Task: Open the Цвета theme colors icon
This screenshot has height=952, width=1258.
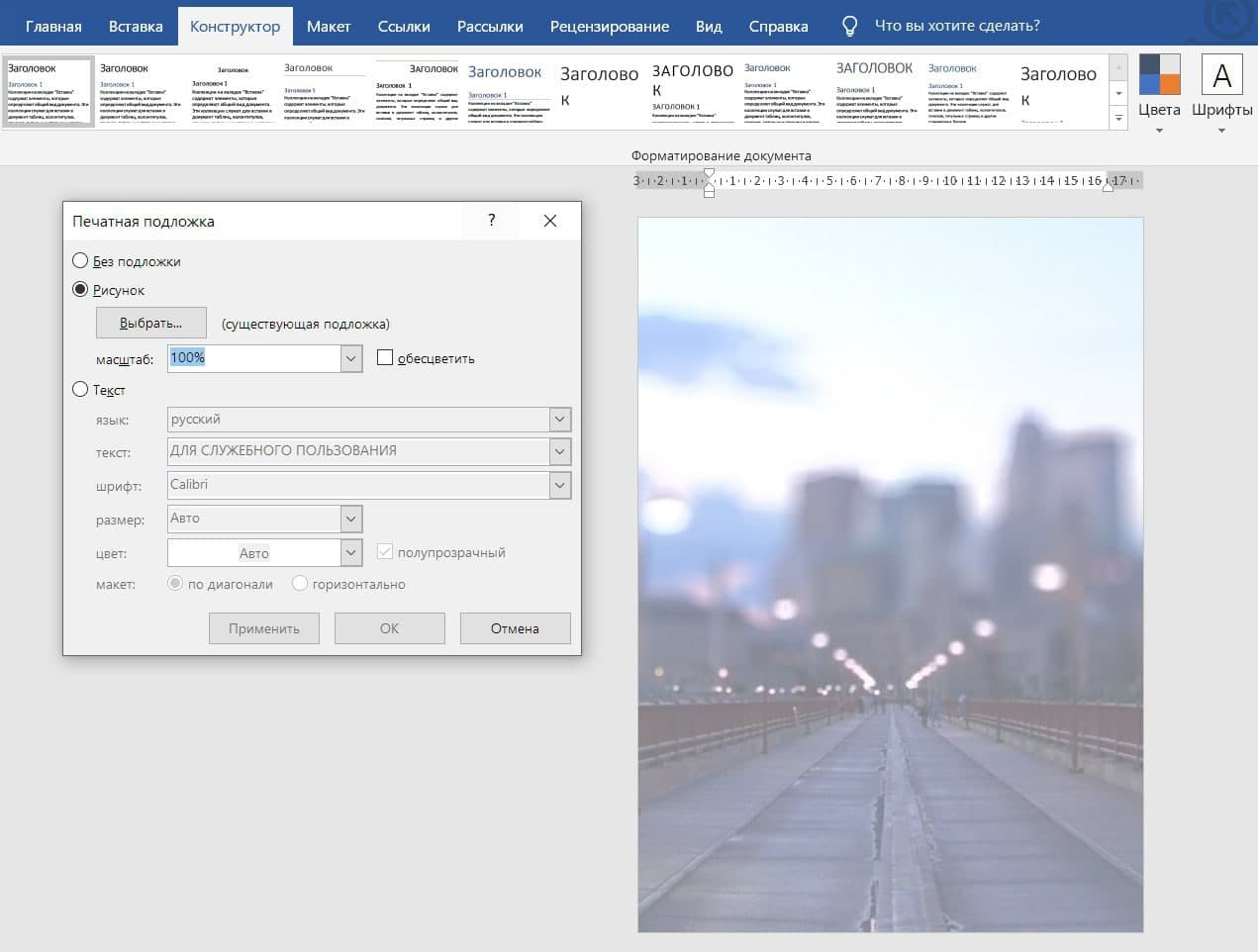Action: pos(1159,76)
